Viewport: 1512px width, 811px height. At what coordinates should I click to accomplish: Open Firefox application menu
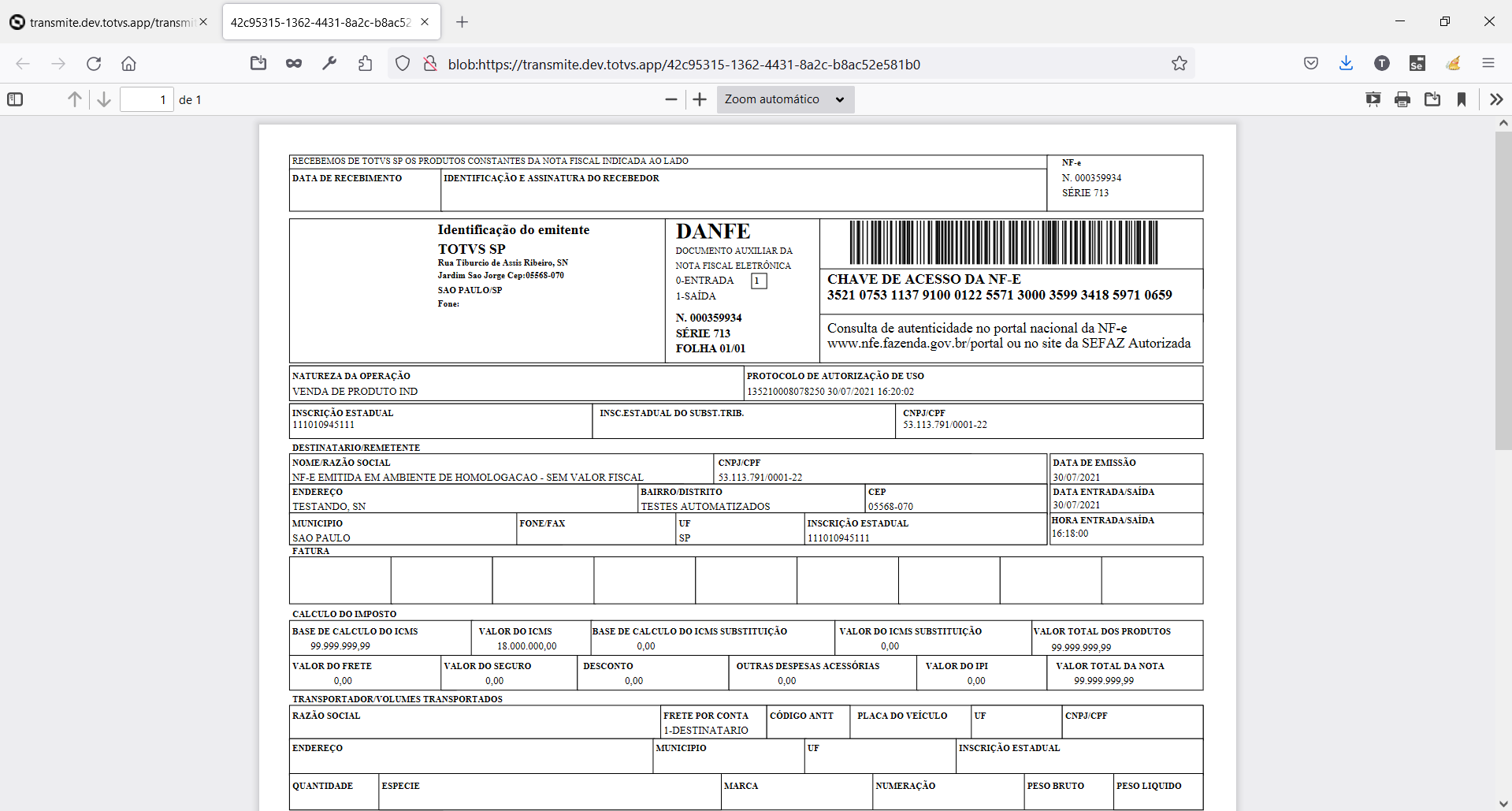coord(1488,64)
